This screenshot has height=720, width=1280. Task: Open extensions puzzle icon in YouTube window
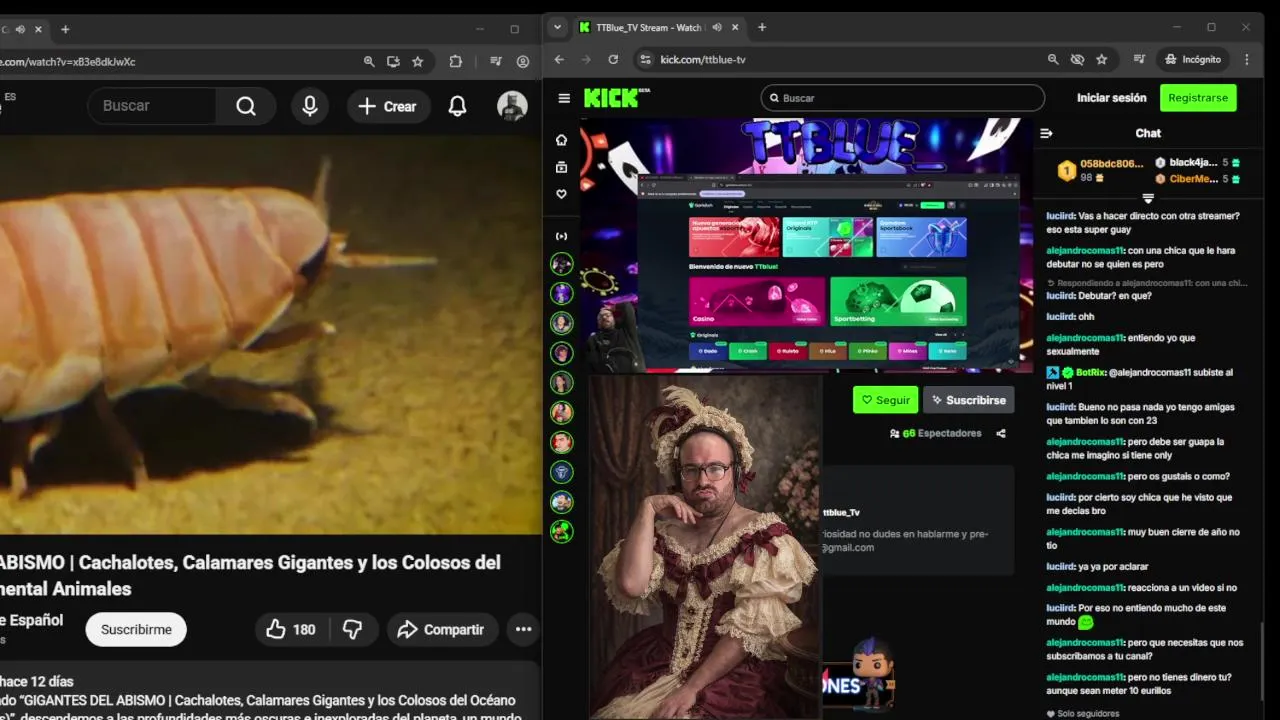[x=456, y=61]
